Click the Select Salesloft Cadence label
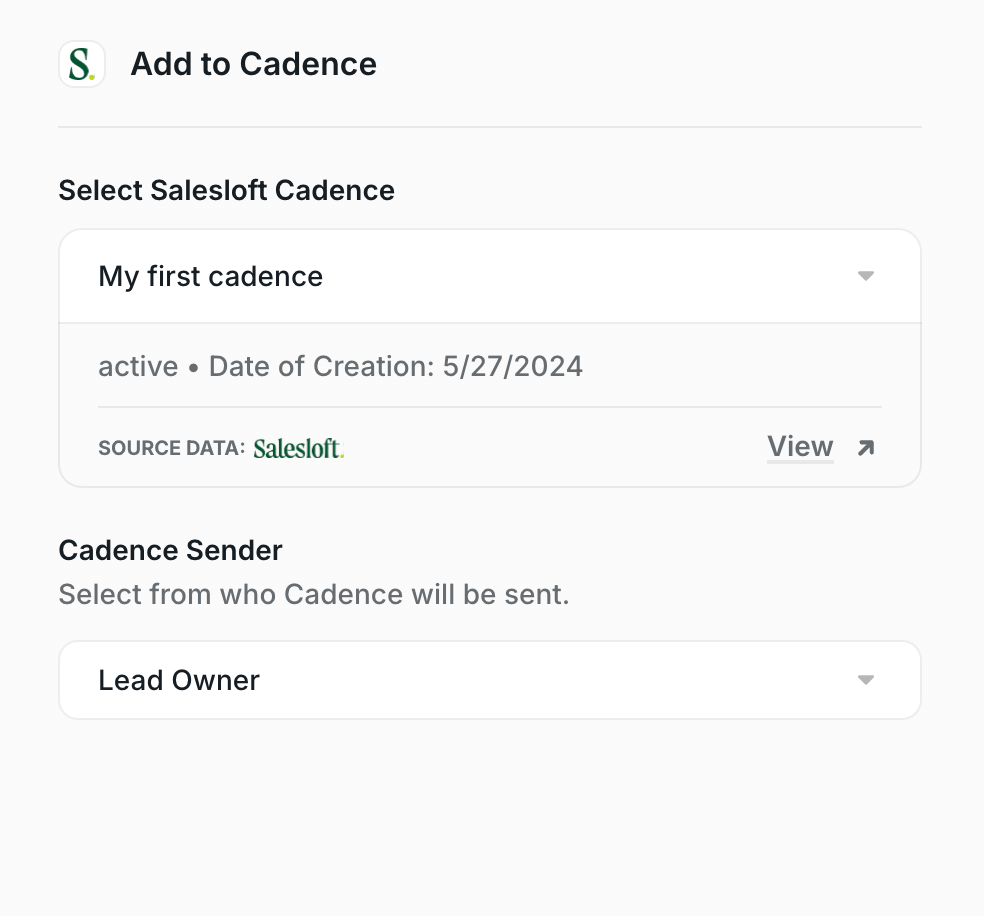 pos(226,190)
